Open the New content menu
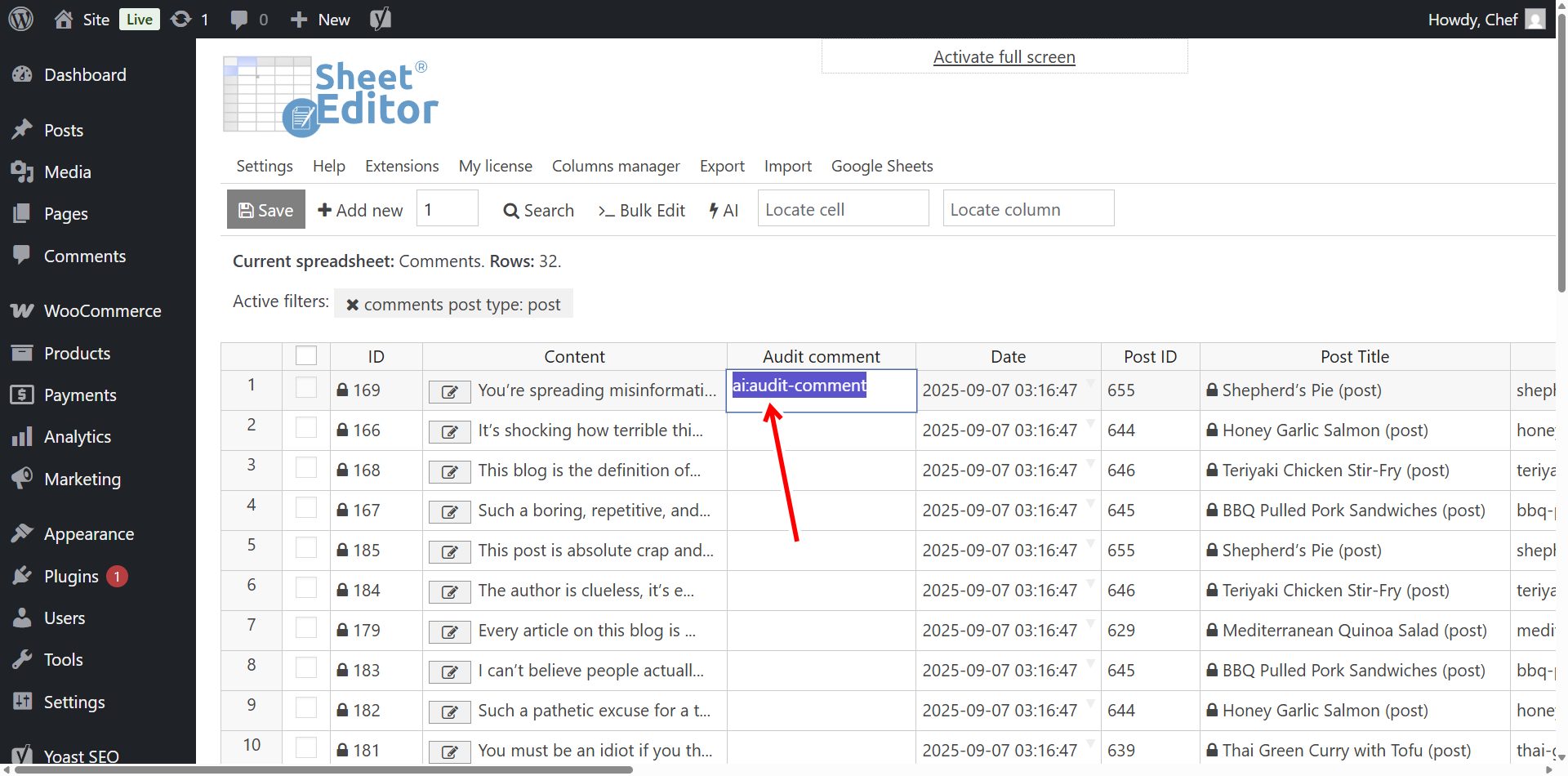This screenshot has height=776, width=1568. tap(321, 19)
